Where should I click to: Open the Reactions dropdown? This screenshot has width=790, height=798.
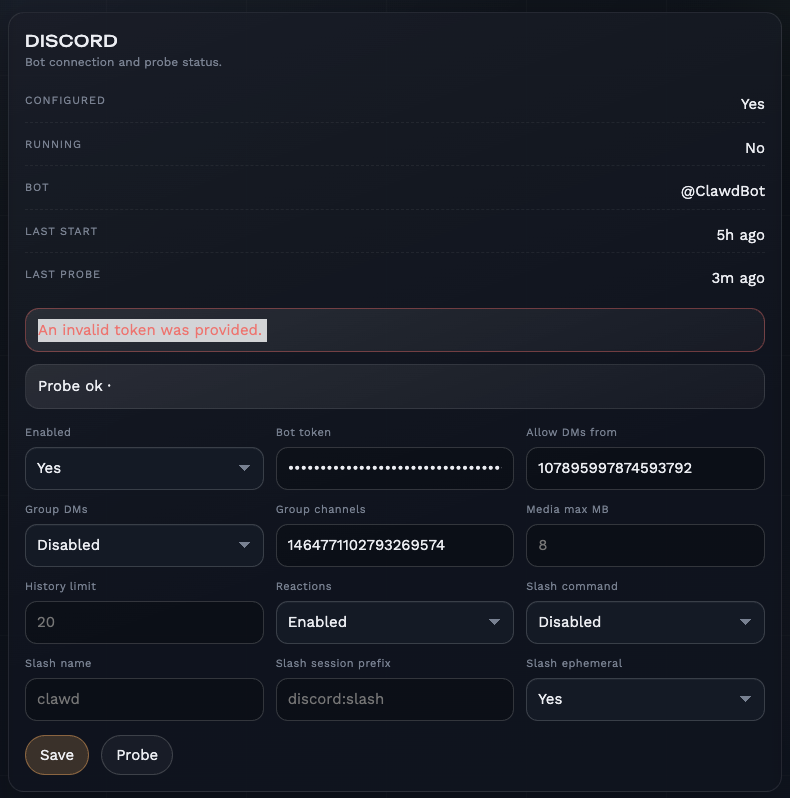394,622
